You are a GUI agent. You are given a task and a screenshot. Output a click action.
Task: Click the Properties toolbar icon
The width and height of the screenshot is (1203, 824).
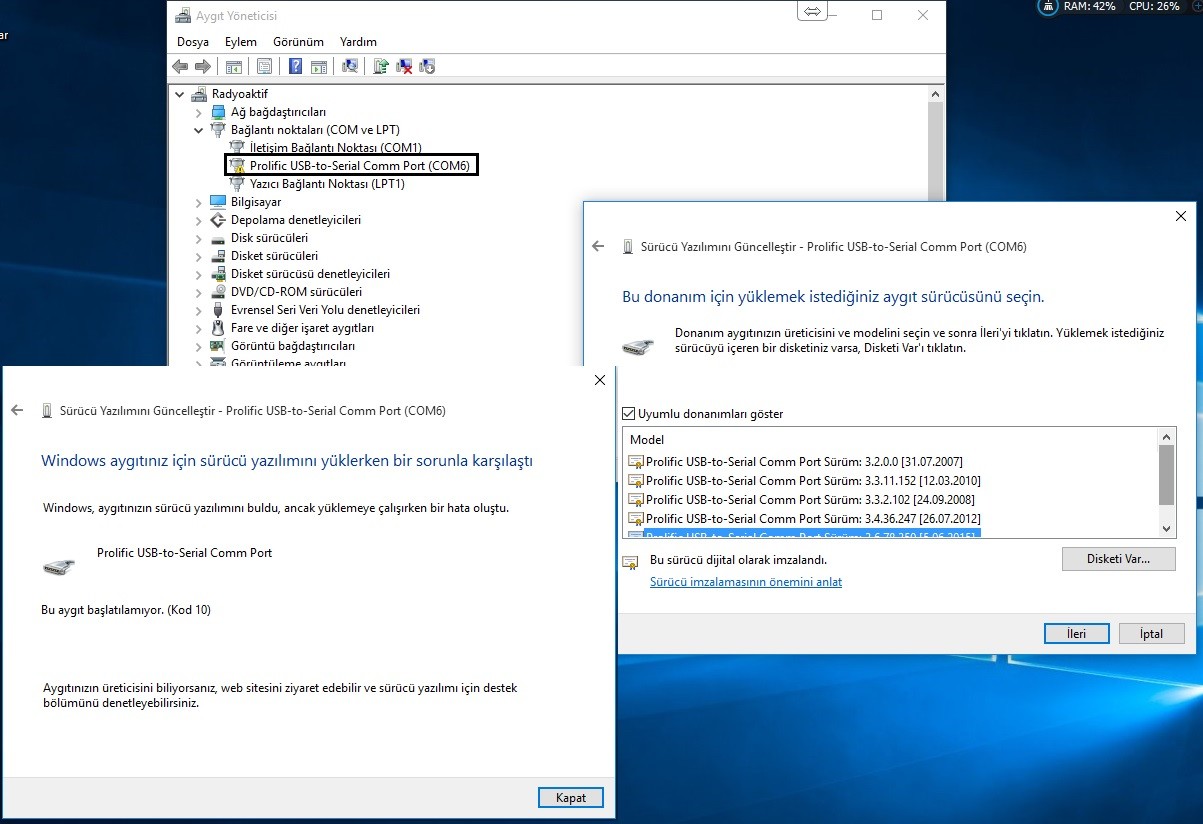click(264, 67)
